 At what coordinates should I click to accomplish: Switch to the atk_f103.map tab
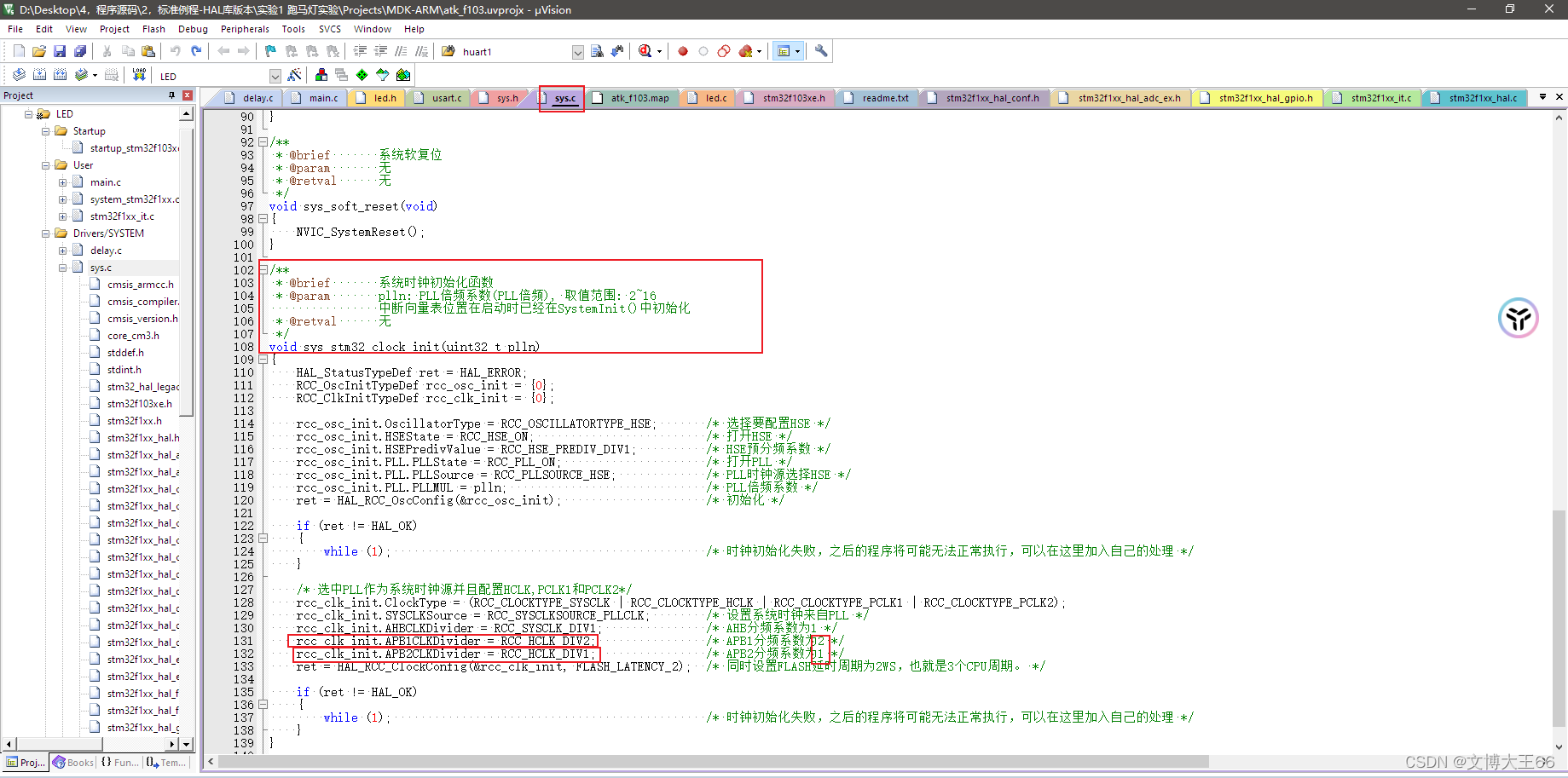tap(632, 98)
